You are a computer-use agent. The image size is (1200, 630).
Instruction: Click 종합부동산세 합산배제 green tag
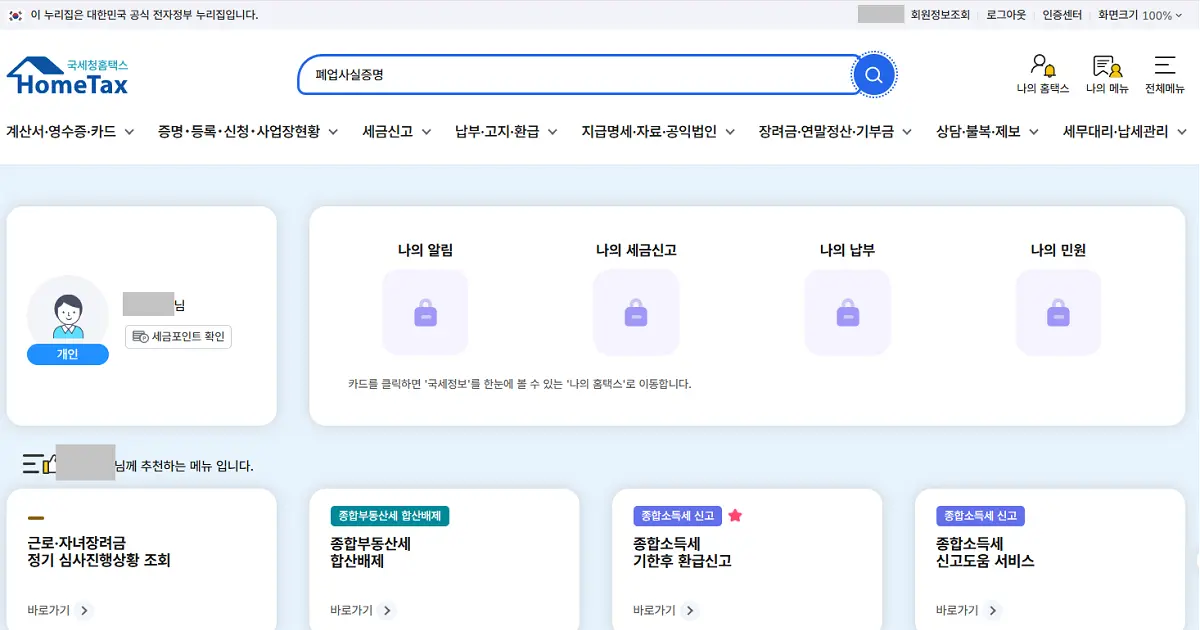(391, 516)
